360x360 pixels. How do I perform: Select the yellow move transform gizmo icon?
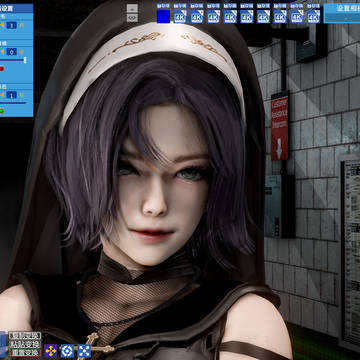pos(50,351)
